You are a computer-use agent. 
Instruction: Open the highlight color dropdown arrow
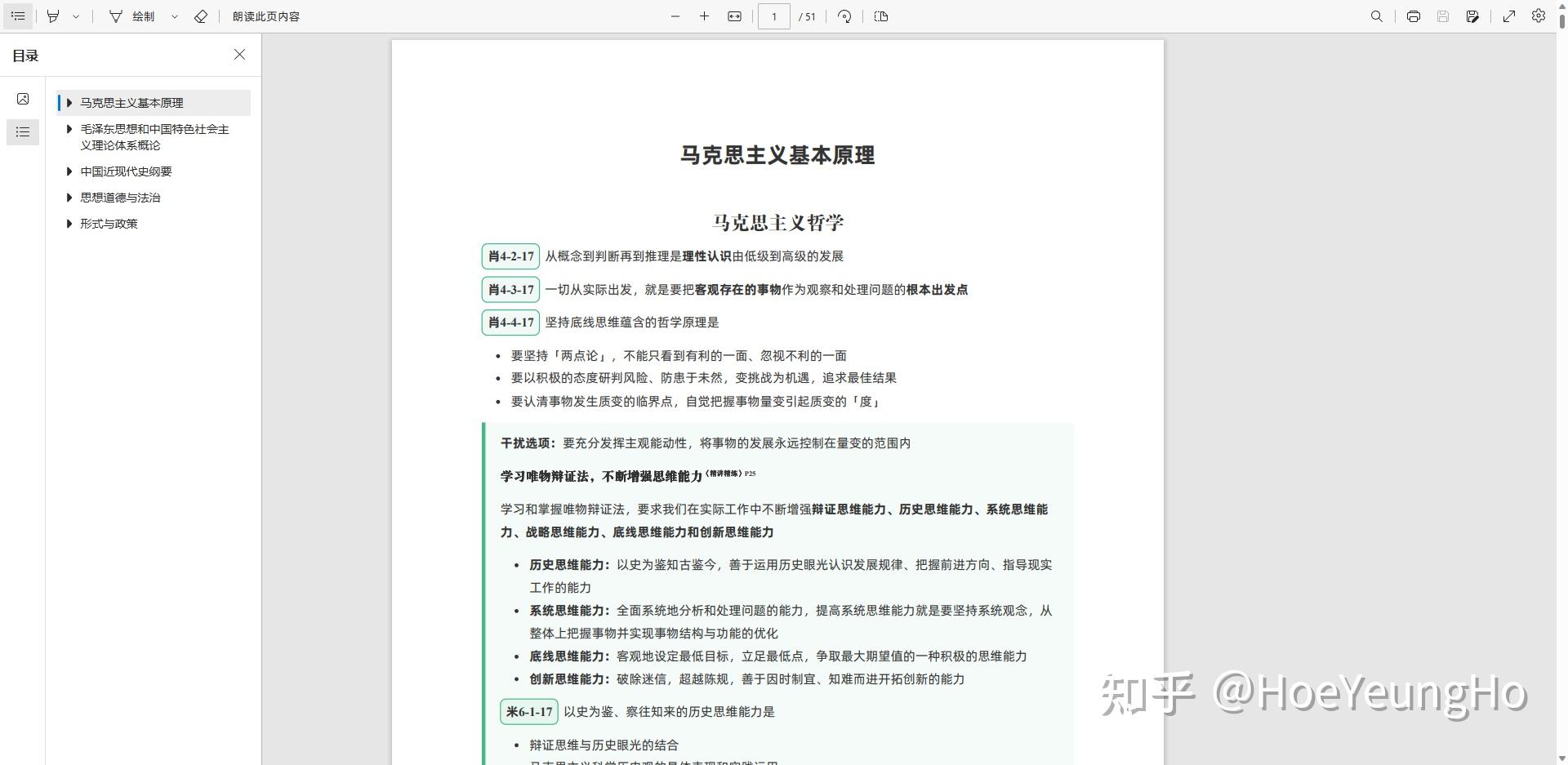[76, 16]
